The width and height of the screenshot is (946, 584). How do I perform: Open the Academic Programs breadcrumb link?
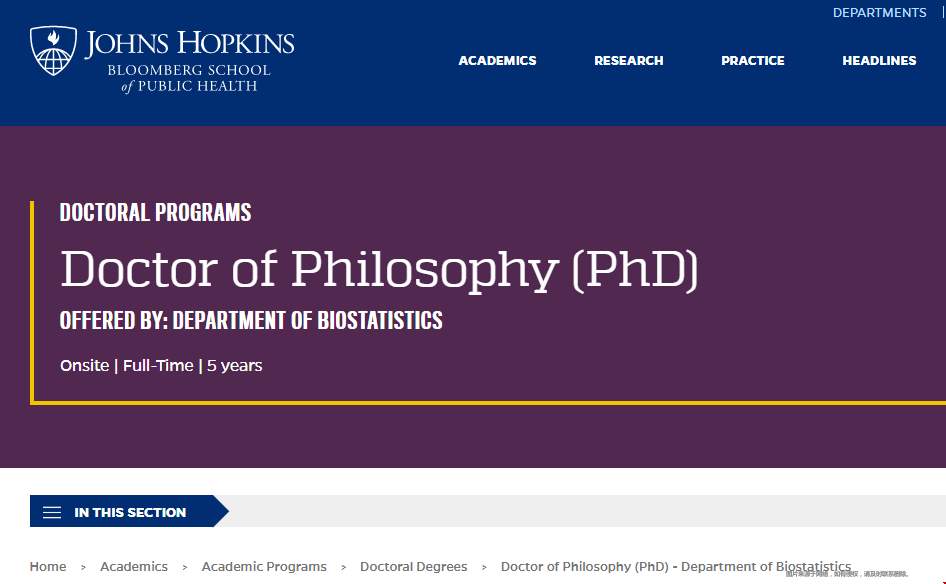click(264, 567)
